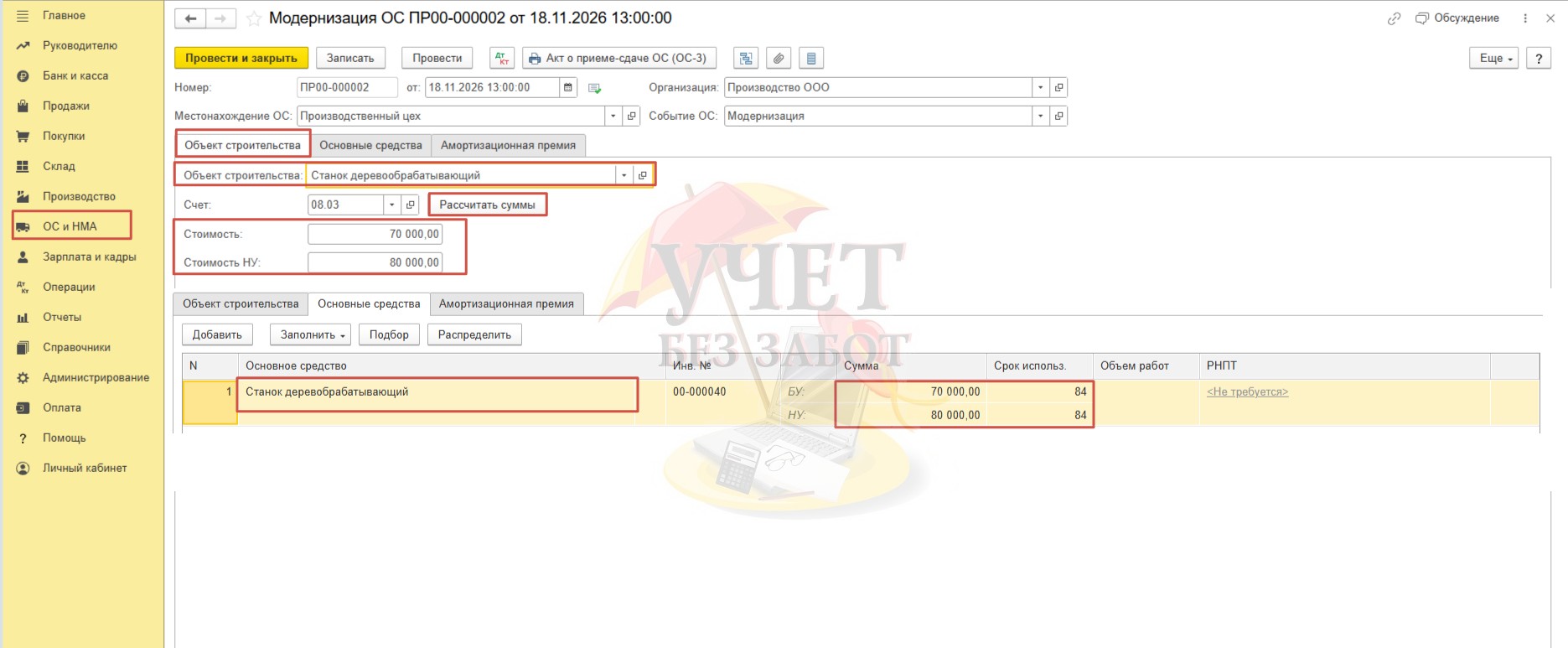Expand the Местонахождение ОС dropdown
Image resolution: width=1568 pixels, height=648 pixels.
pyautogui.click(x=613, y=116)
